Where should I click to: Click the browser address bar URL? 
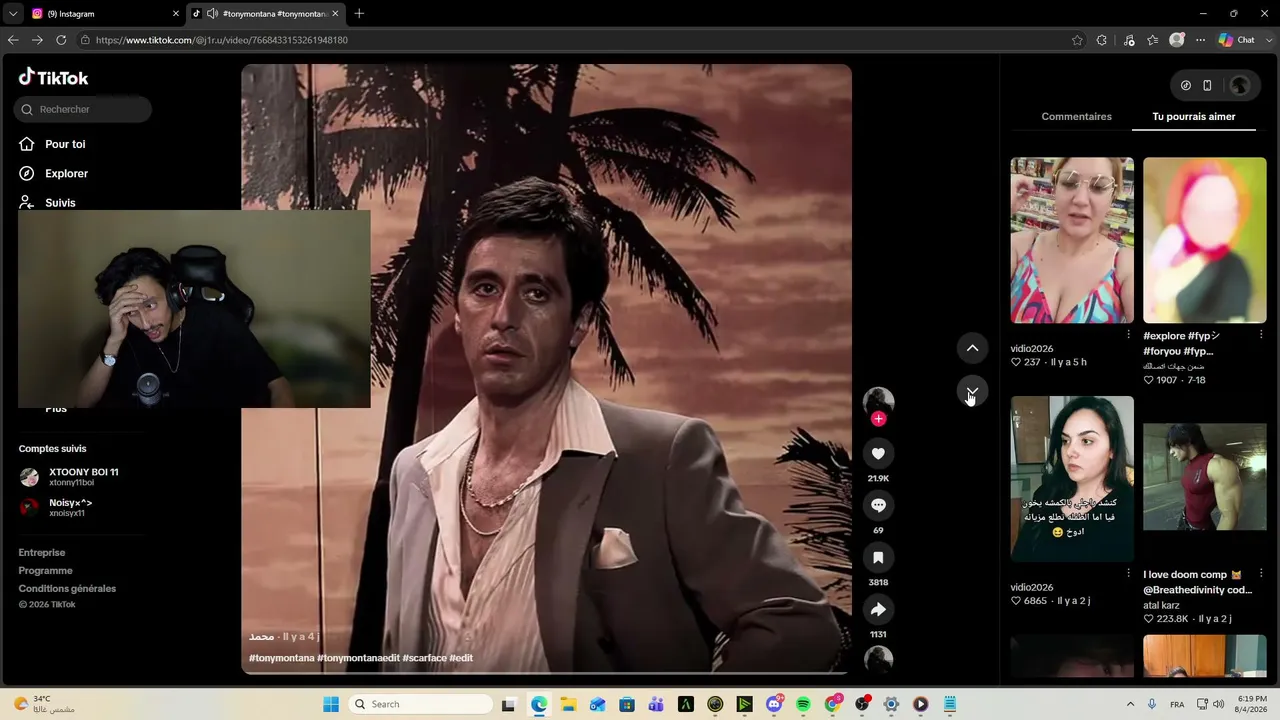[x=222, y=40]
